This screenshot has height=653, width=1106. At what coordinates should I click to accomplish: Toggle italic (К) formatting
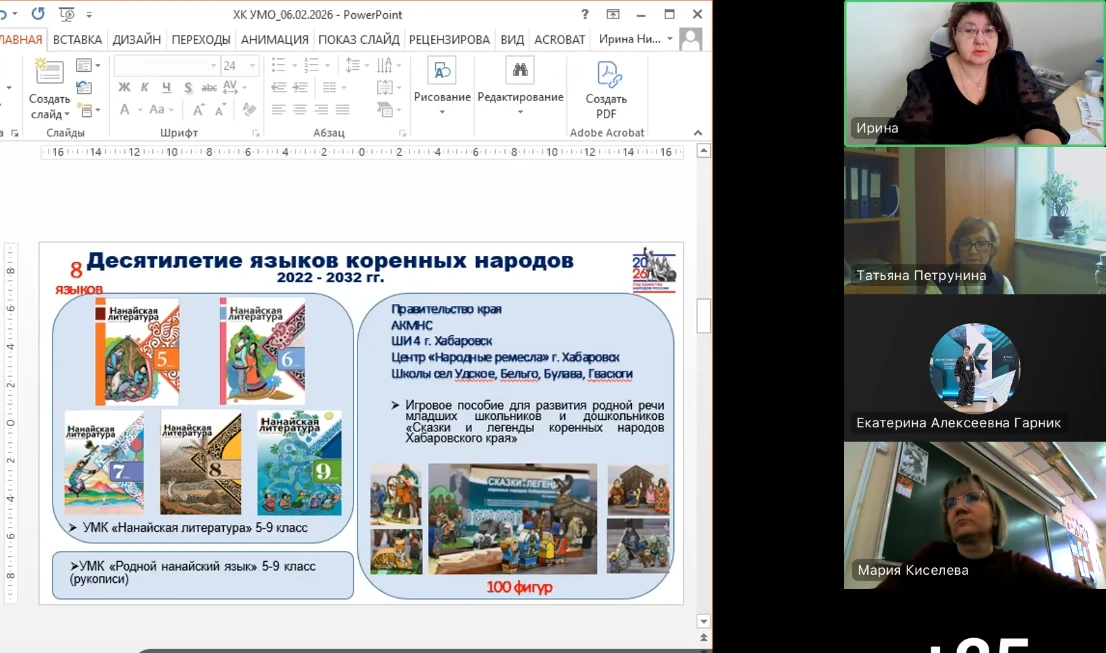(145, 88)
